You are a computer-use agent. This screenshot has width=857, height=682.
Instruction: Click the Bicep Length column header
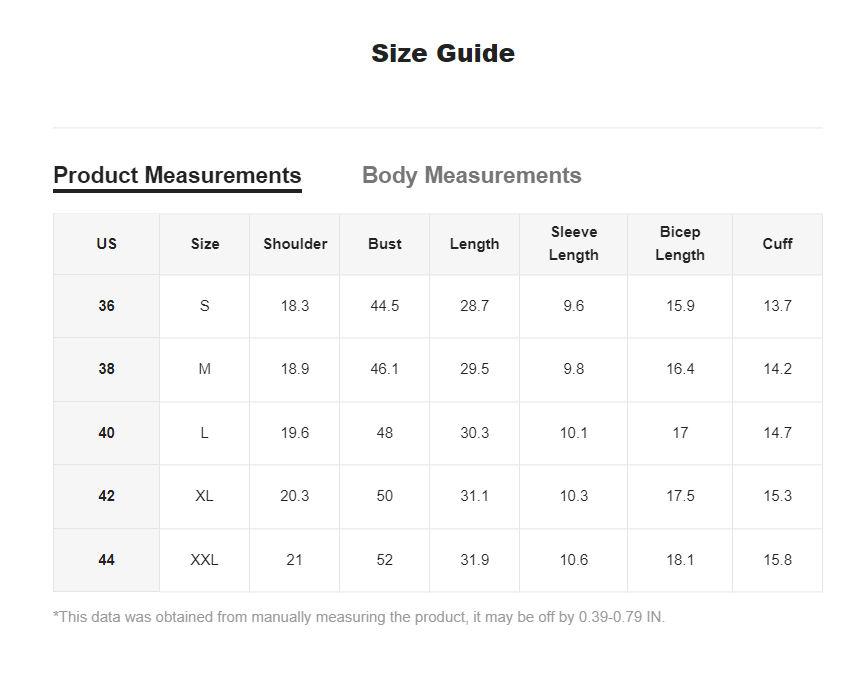[x=680, y=244]
